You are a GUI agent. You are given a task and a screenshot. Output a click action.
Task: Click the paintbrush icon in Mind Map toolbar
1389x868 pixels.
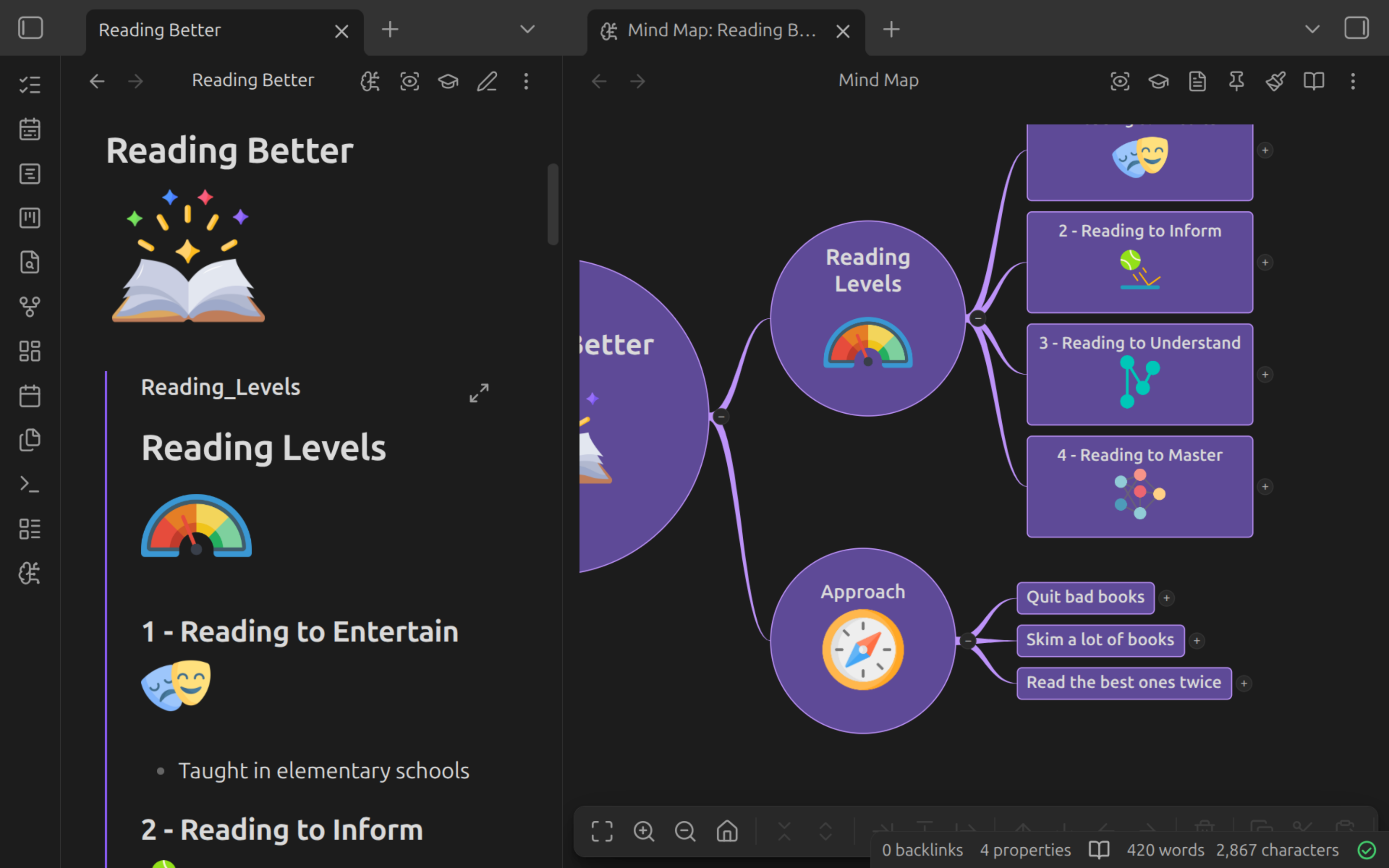tap(1275, 81)
